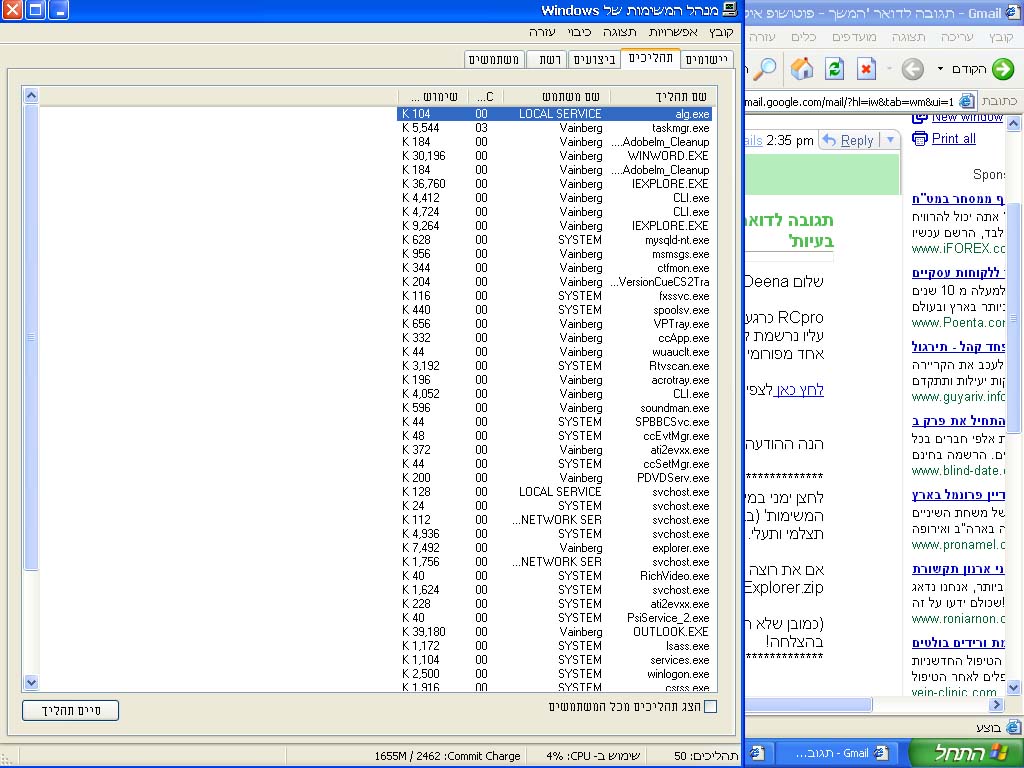Image resolution: width=1024 pixels, height=768 pixels.
Task: Click the Windows Start button
Action: (x=965, y=752)
